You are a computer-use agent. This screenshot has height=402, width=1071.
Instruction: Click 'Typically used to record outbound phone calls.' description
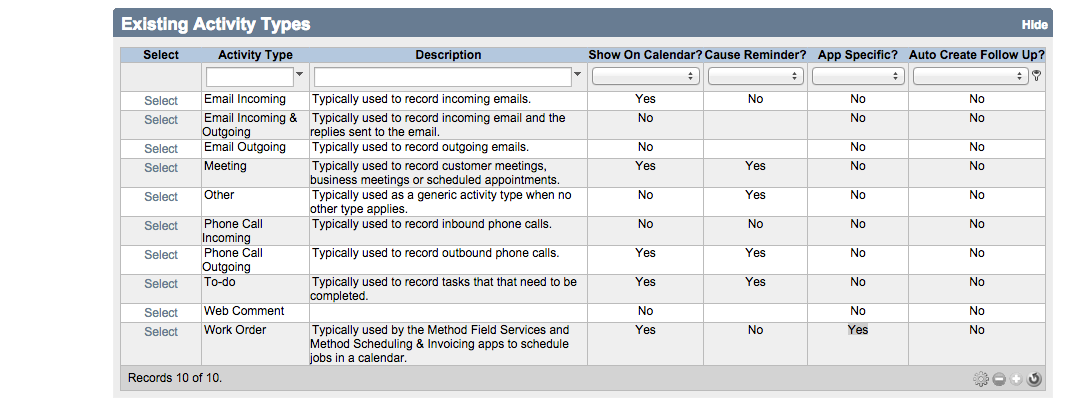click(436, 253)
